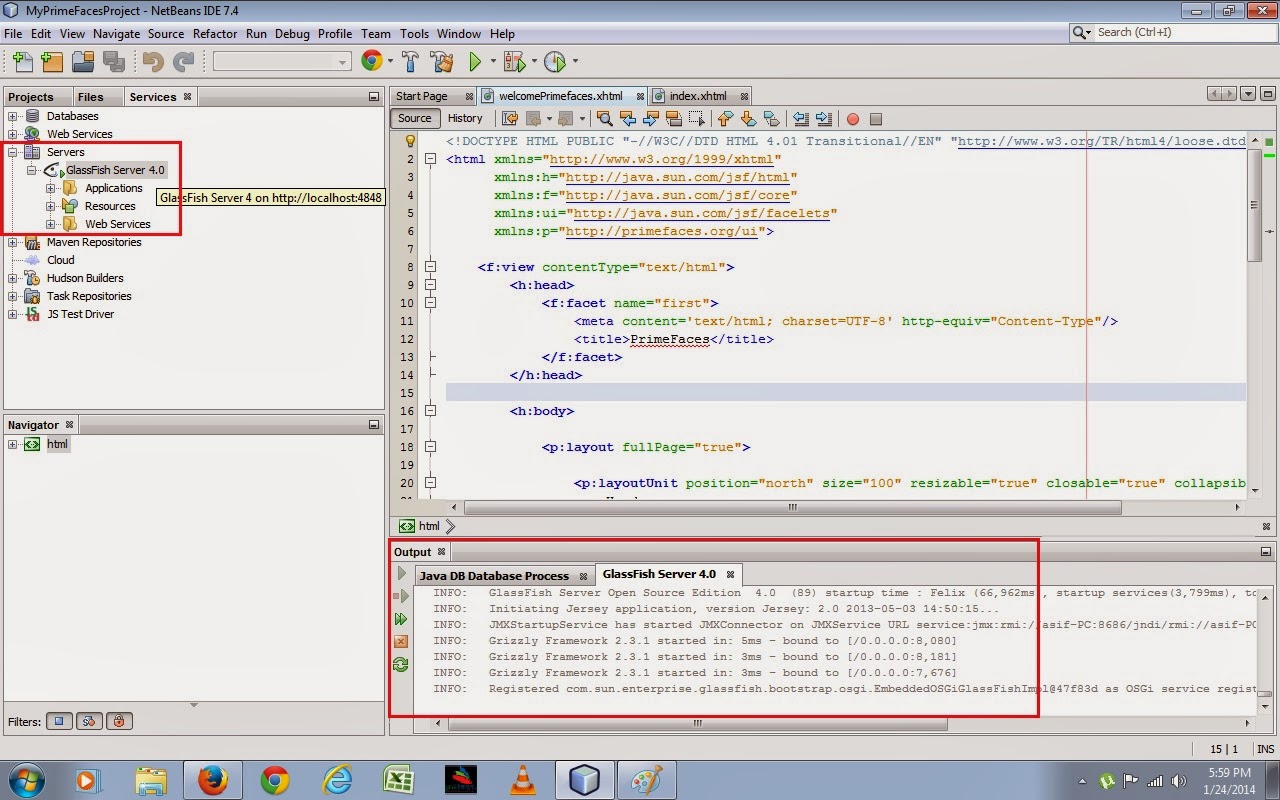1280x800 pixels.
Task: Toggle second Navigator filter button
Action: [89, 721]
